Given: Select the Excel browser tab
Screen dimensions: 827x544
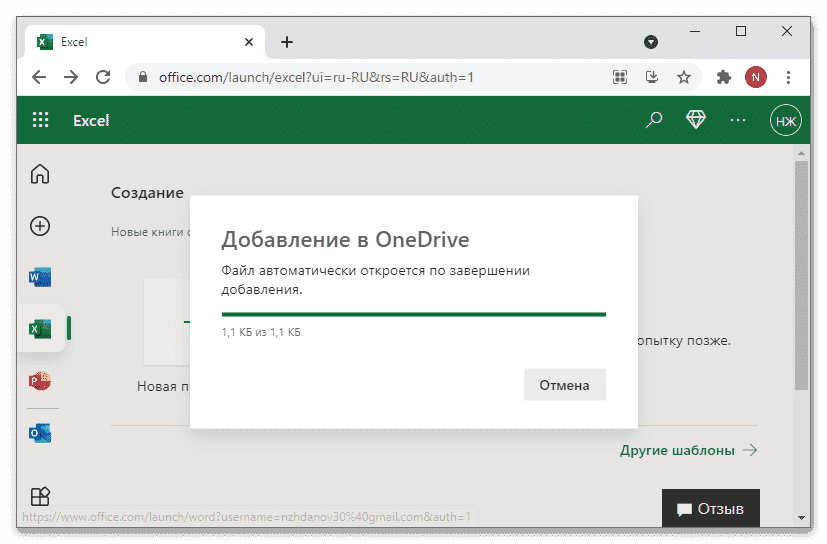Looking at the screenshot, I should pyautogui.click(x=140, y=42).
